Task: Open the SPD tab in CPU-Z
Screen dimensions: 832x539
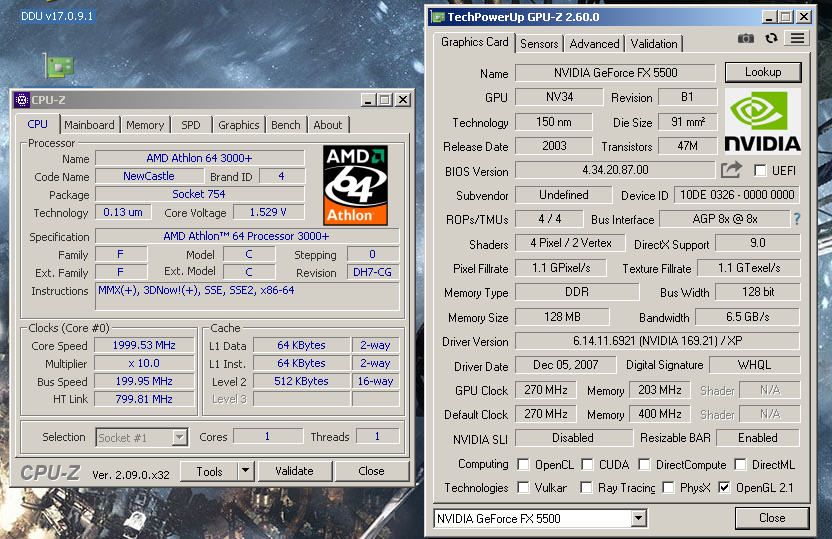Action: click(191, 125)
